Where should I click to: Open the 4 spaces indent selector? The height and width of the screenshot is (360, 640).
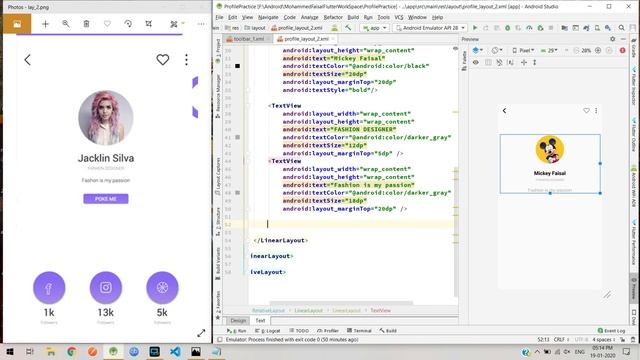[x=604, y=340]
